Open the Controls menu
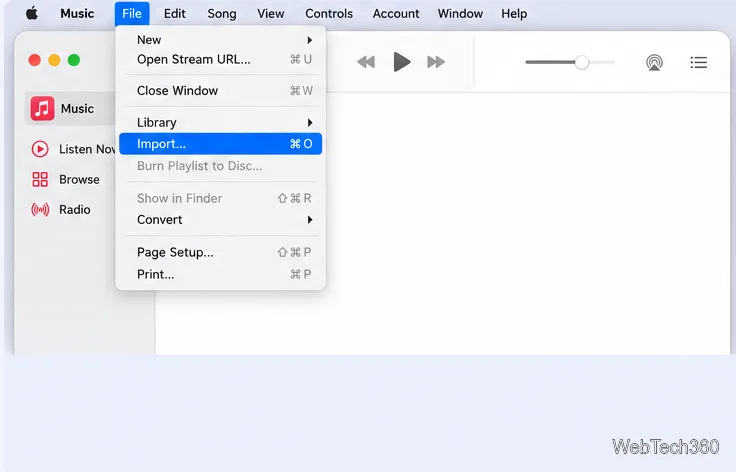Screen dimensions: 736x472 329,14
